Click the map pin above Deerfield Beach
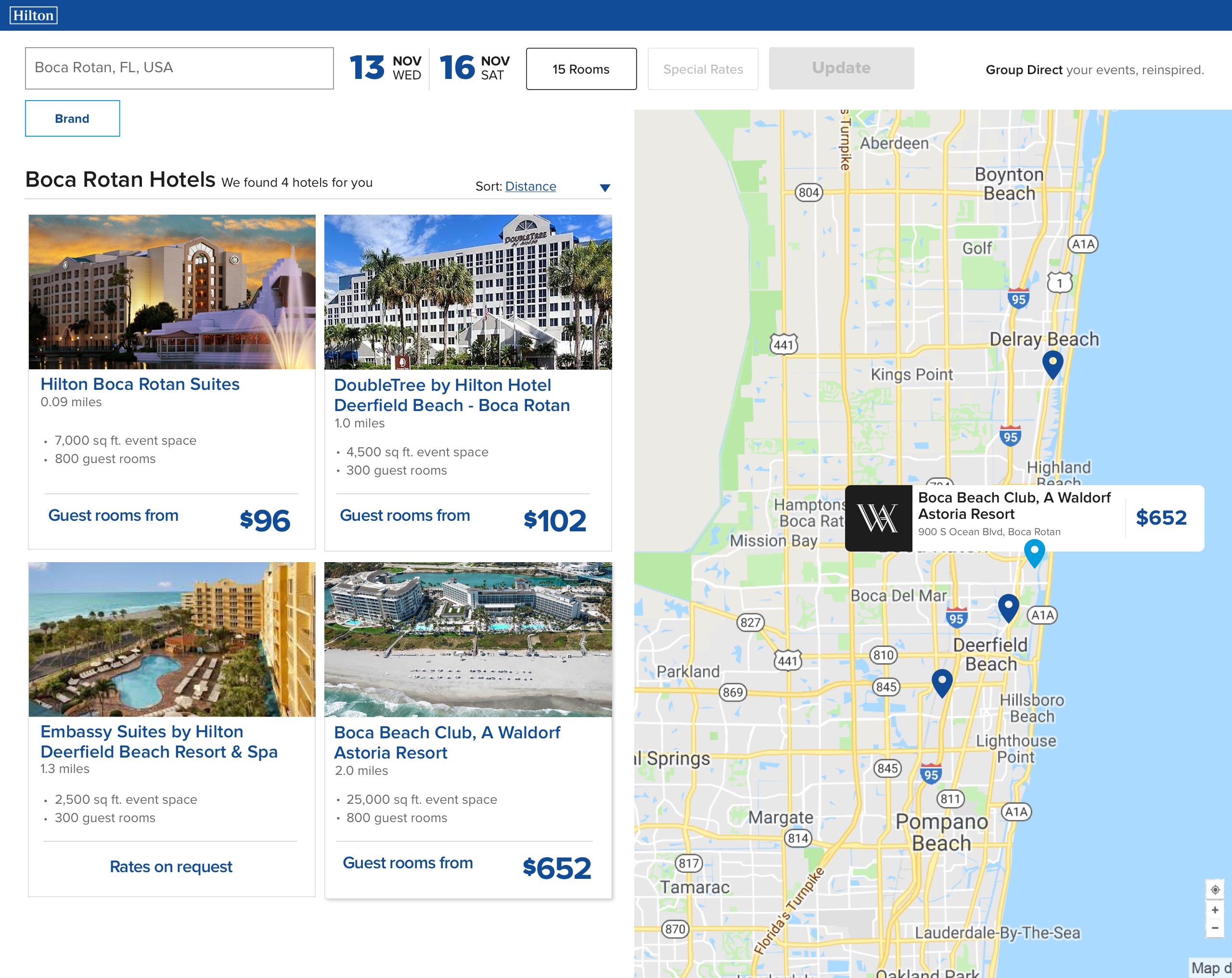This screenshot has width=1232, height=978. tap(1008, 606)
